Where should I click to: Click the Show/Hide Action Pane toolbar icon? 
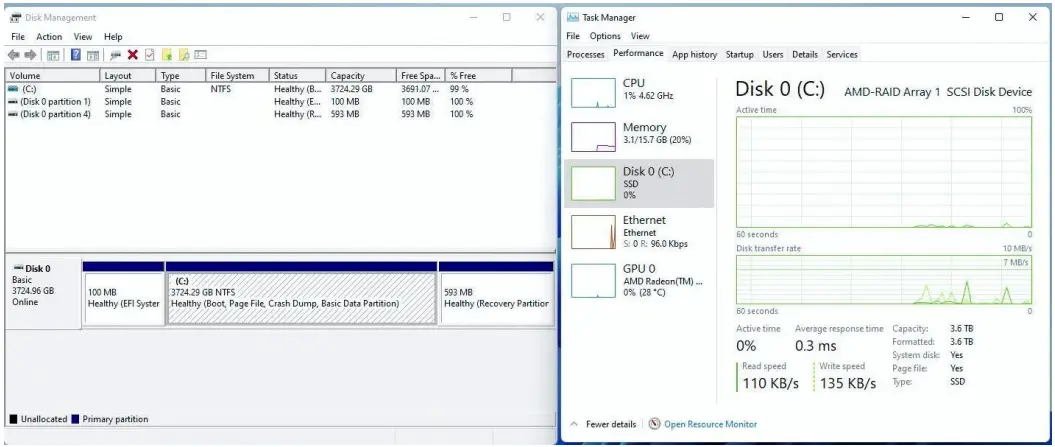[93, 55]
